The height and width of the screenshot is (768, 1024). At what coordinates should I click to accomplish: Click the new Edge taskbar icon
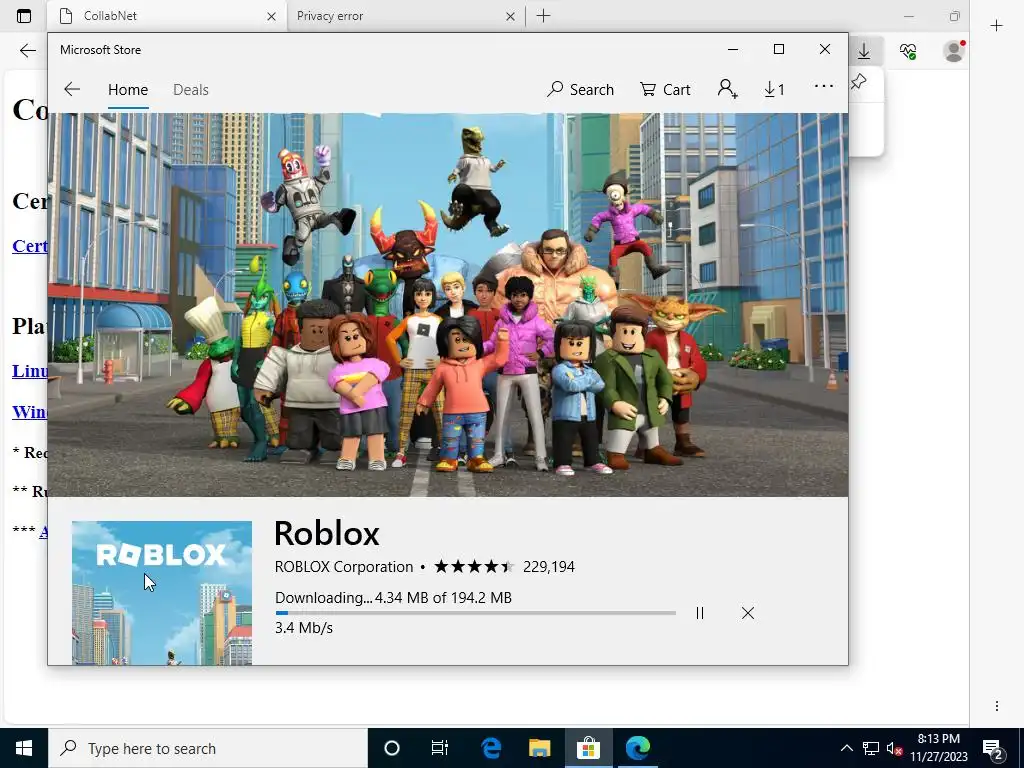637,748
